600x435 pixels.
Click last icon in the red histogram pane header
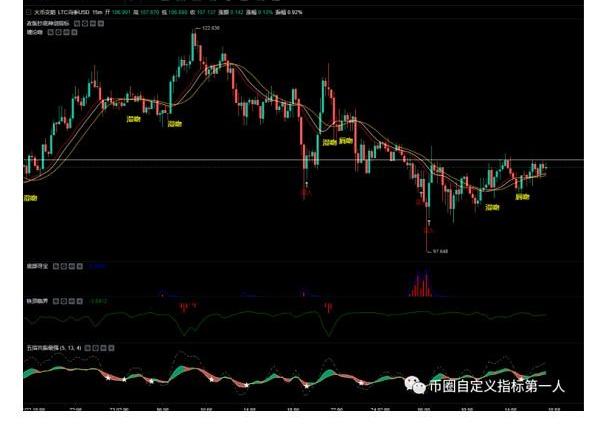(80, 266)
